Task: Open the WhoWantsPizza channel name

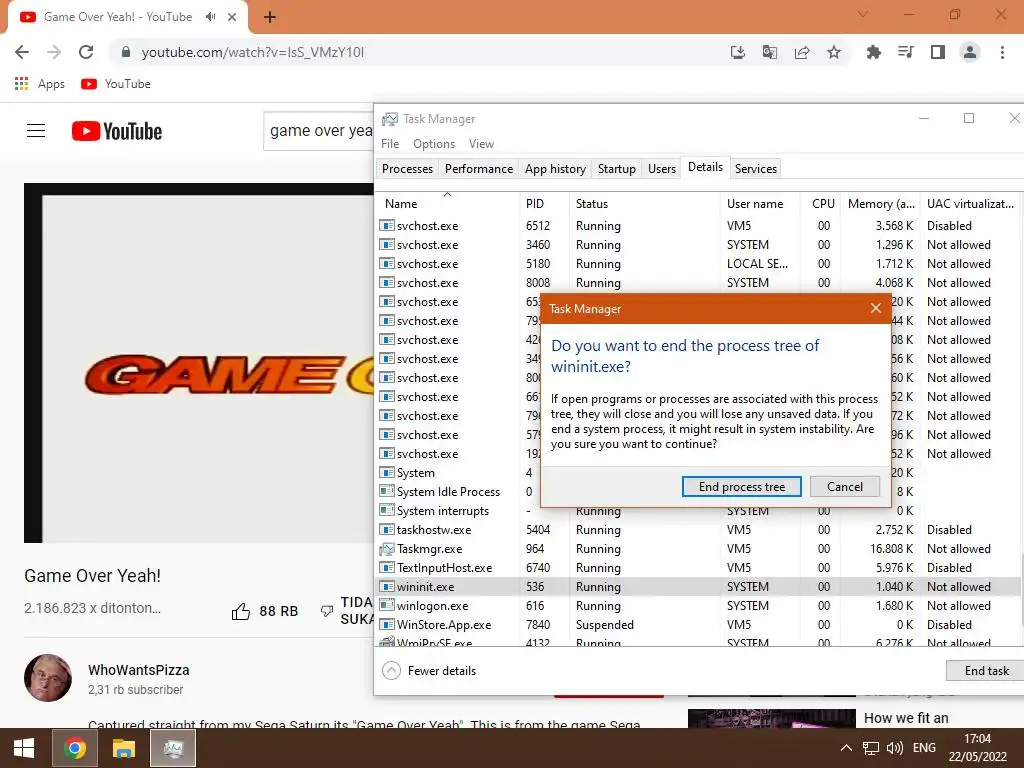Action: click(138, 670)
